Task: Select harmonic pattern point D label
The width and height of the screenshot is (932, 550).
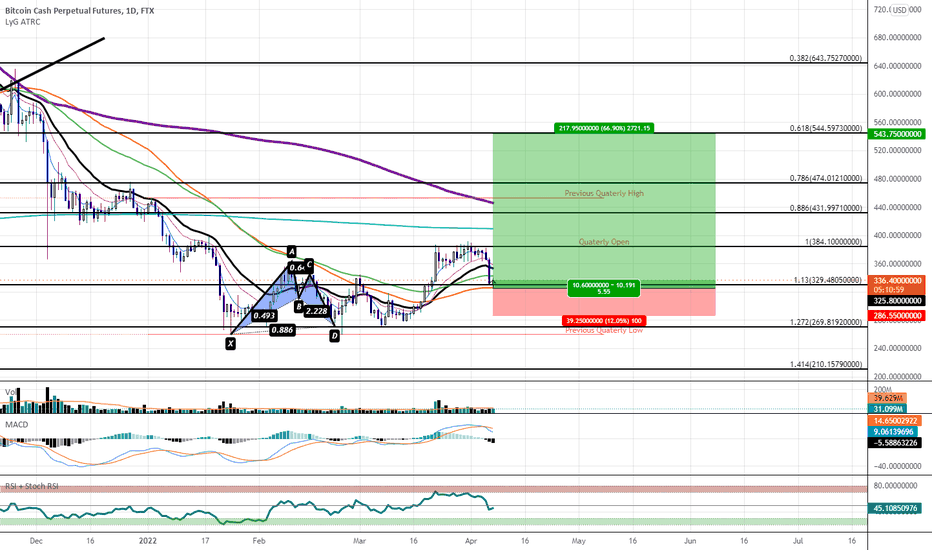Action: tap(335, 336)
